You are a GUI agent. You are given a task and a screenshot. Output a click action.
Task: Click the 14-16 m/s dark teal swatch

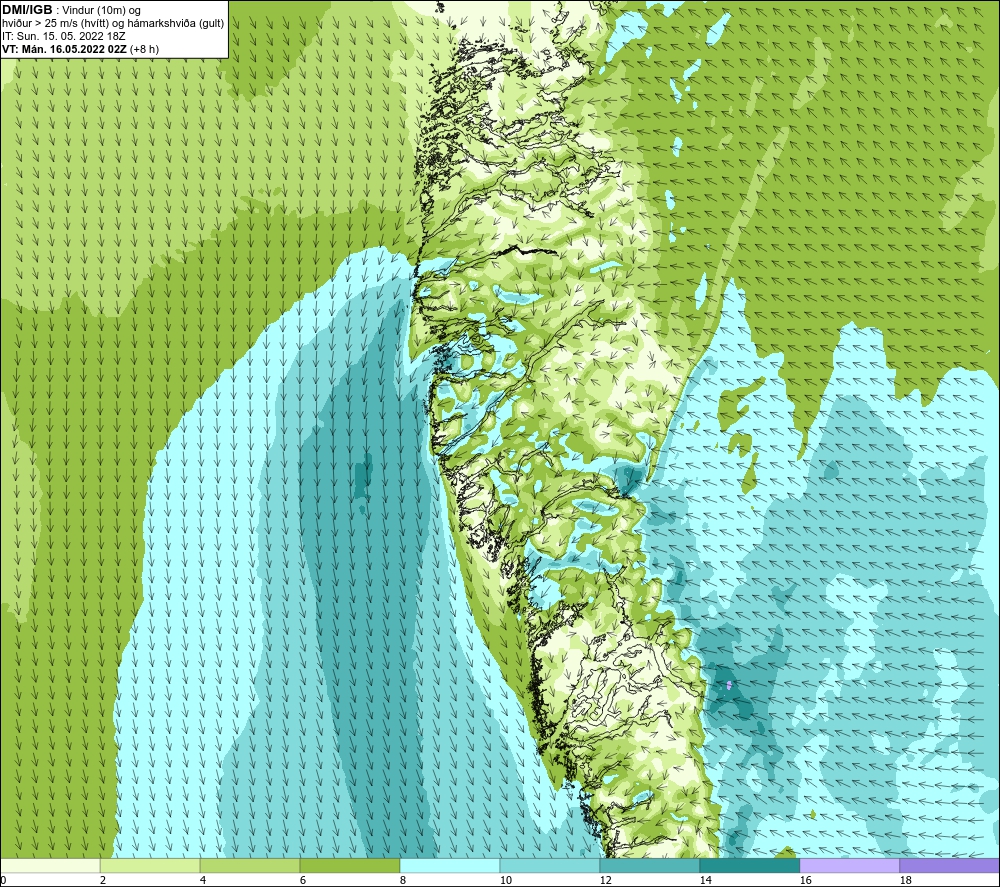click(750, 865)
